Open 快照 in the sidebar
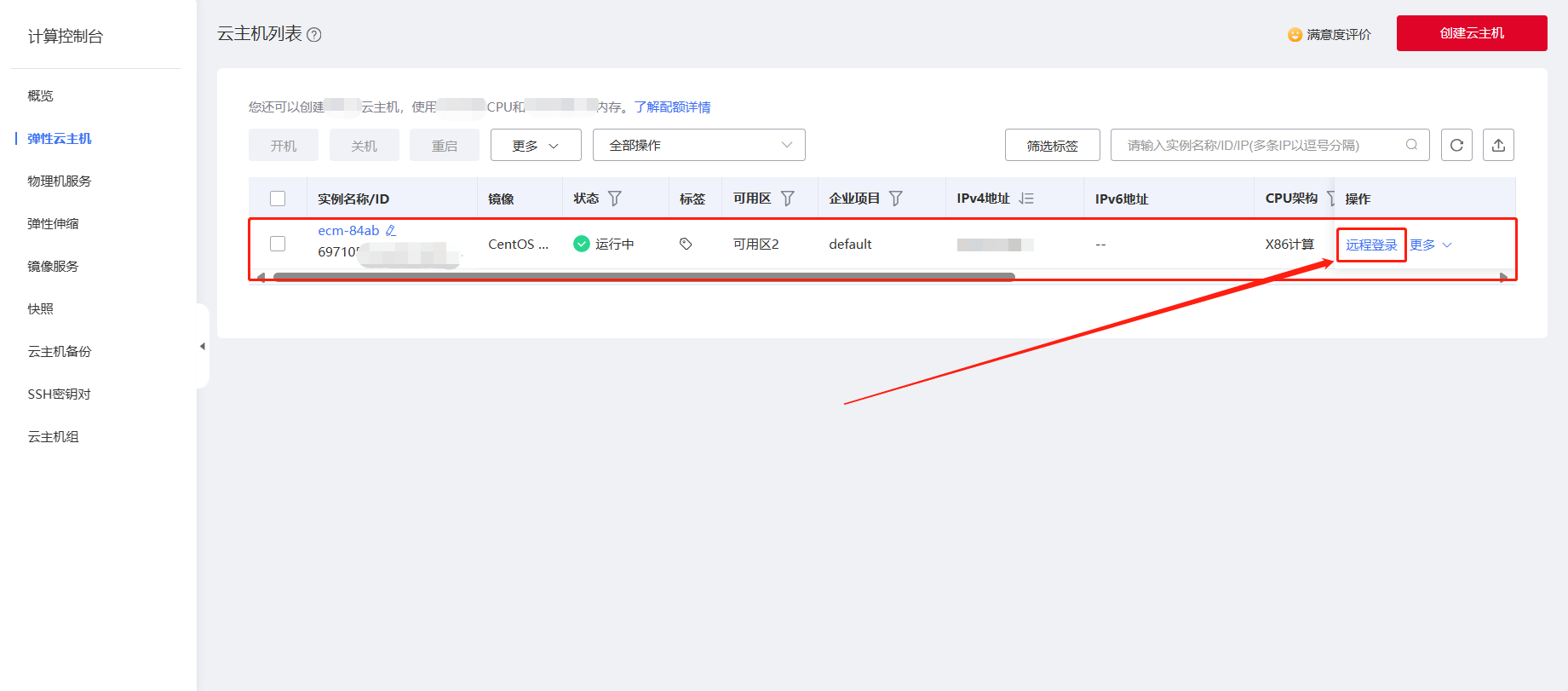 (x=40, y=308)
